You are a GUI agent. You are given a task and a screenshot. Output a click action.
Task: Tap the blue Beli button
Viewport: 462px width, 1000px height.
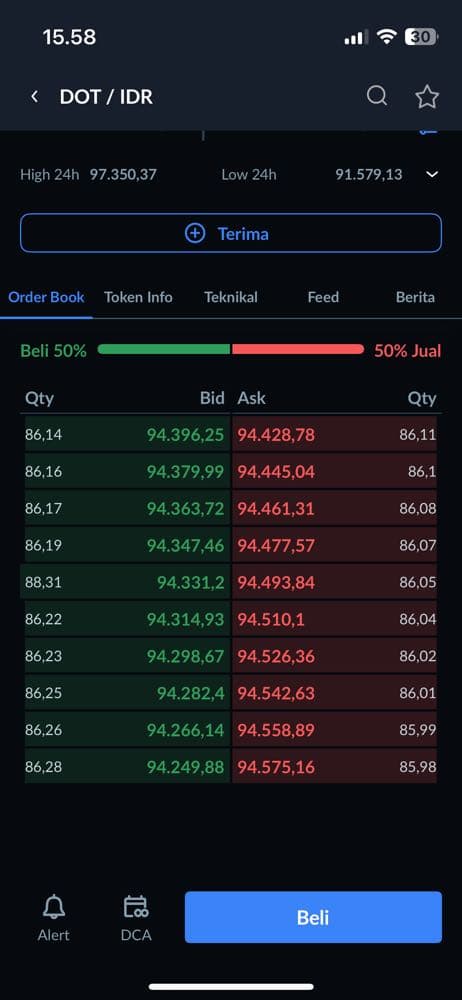(313, 917)
